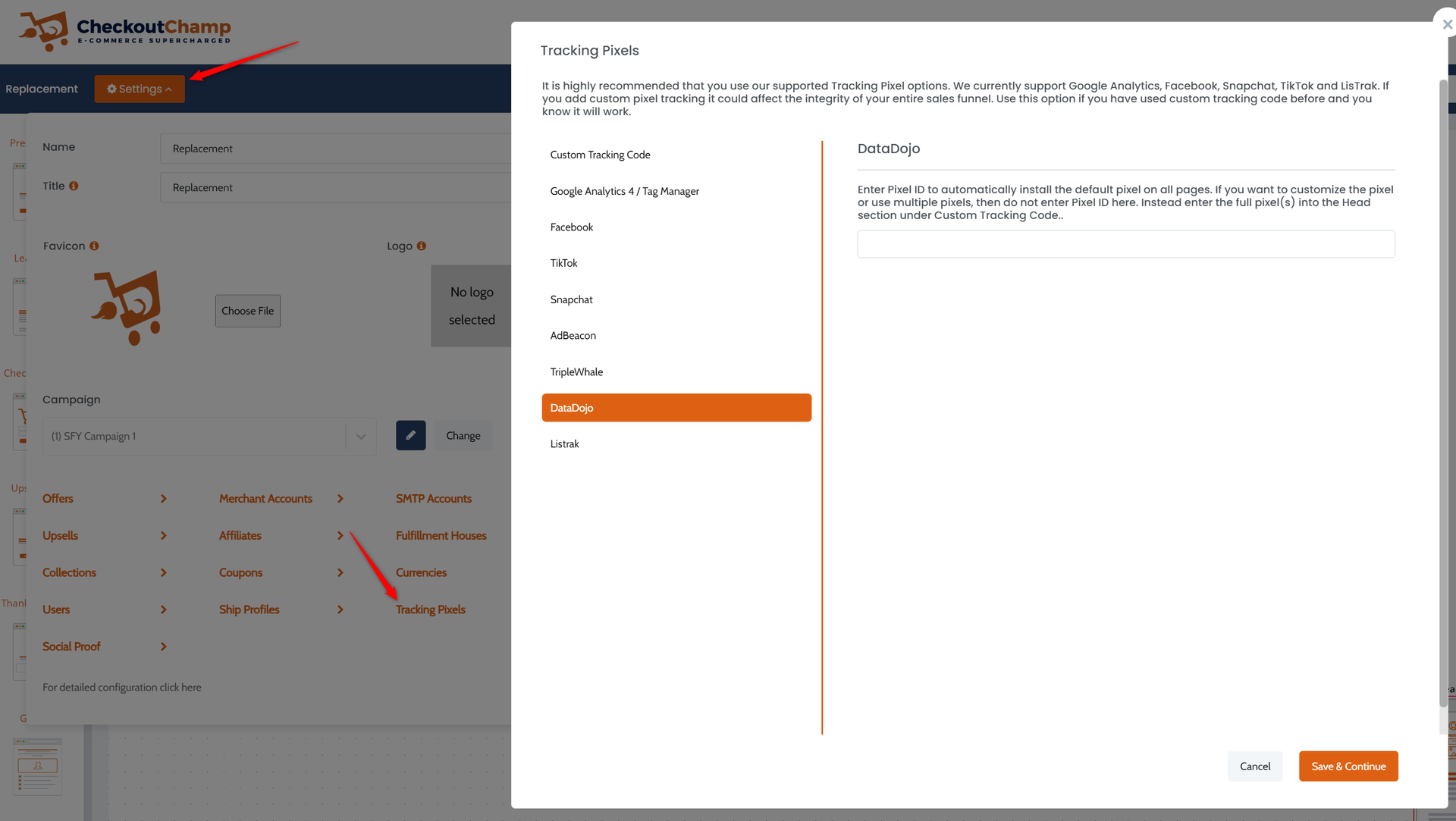Click the Cancel button

tap(1254, 766)
